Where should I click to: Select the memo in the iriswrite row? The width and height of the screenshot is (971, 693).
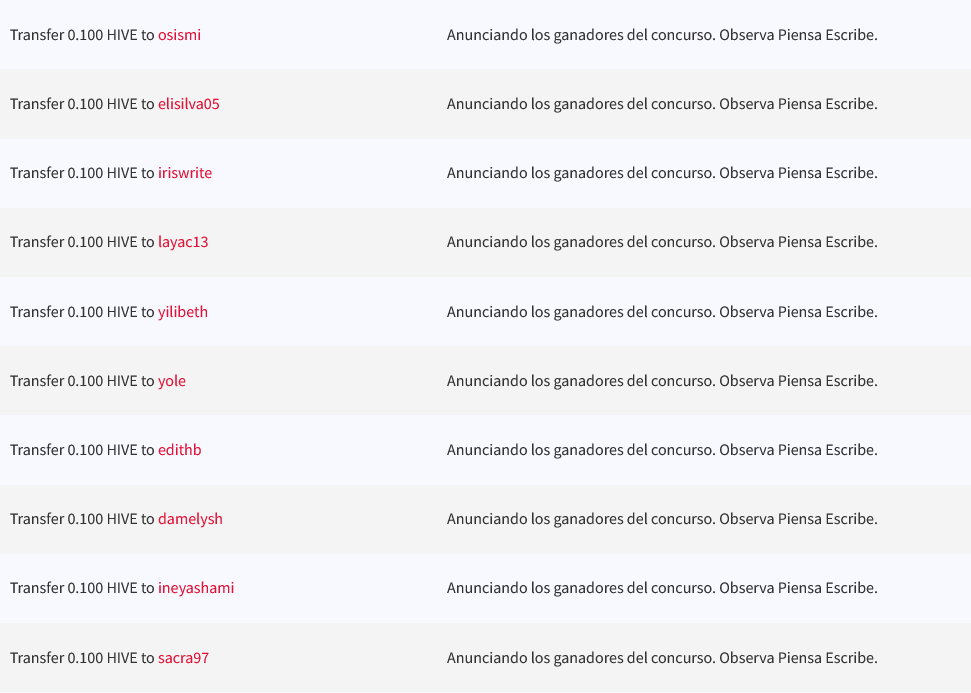pyautogui.click(x=661, y=173)
